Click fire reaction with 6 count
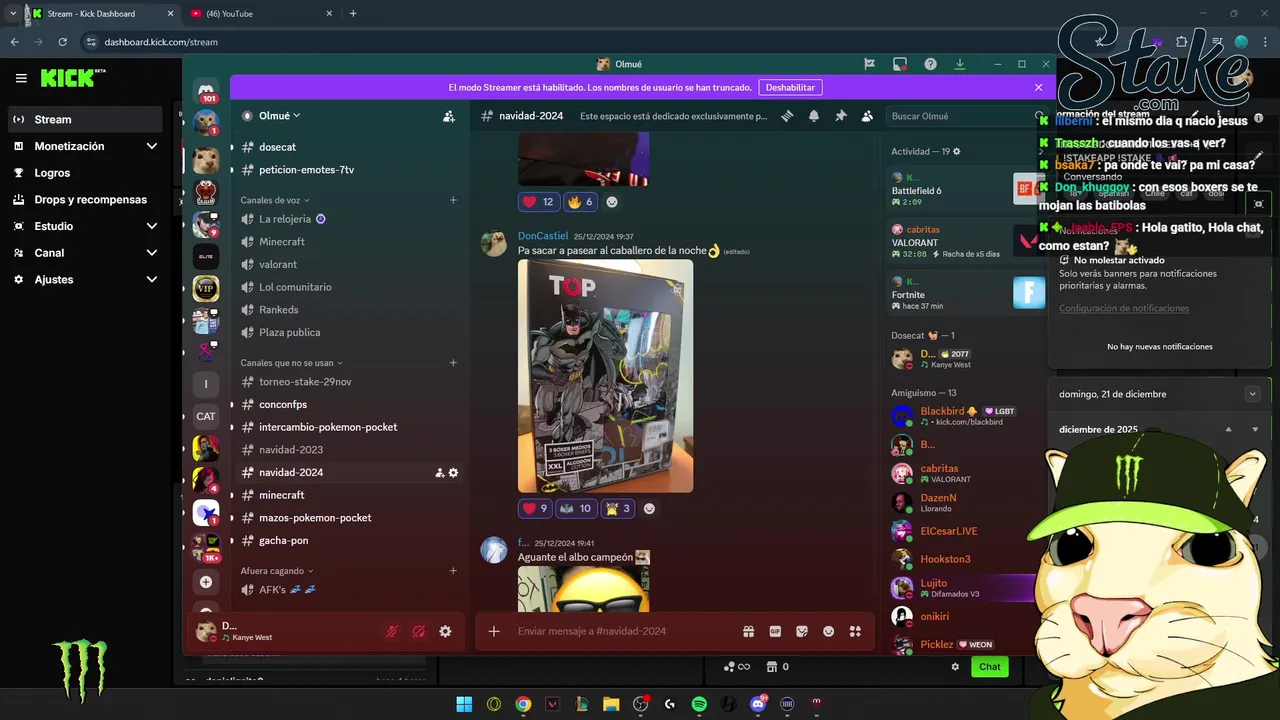The image size is (1280, 720). (581, 202)
